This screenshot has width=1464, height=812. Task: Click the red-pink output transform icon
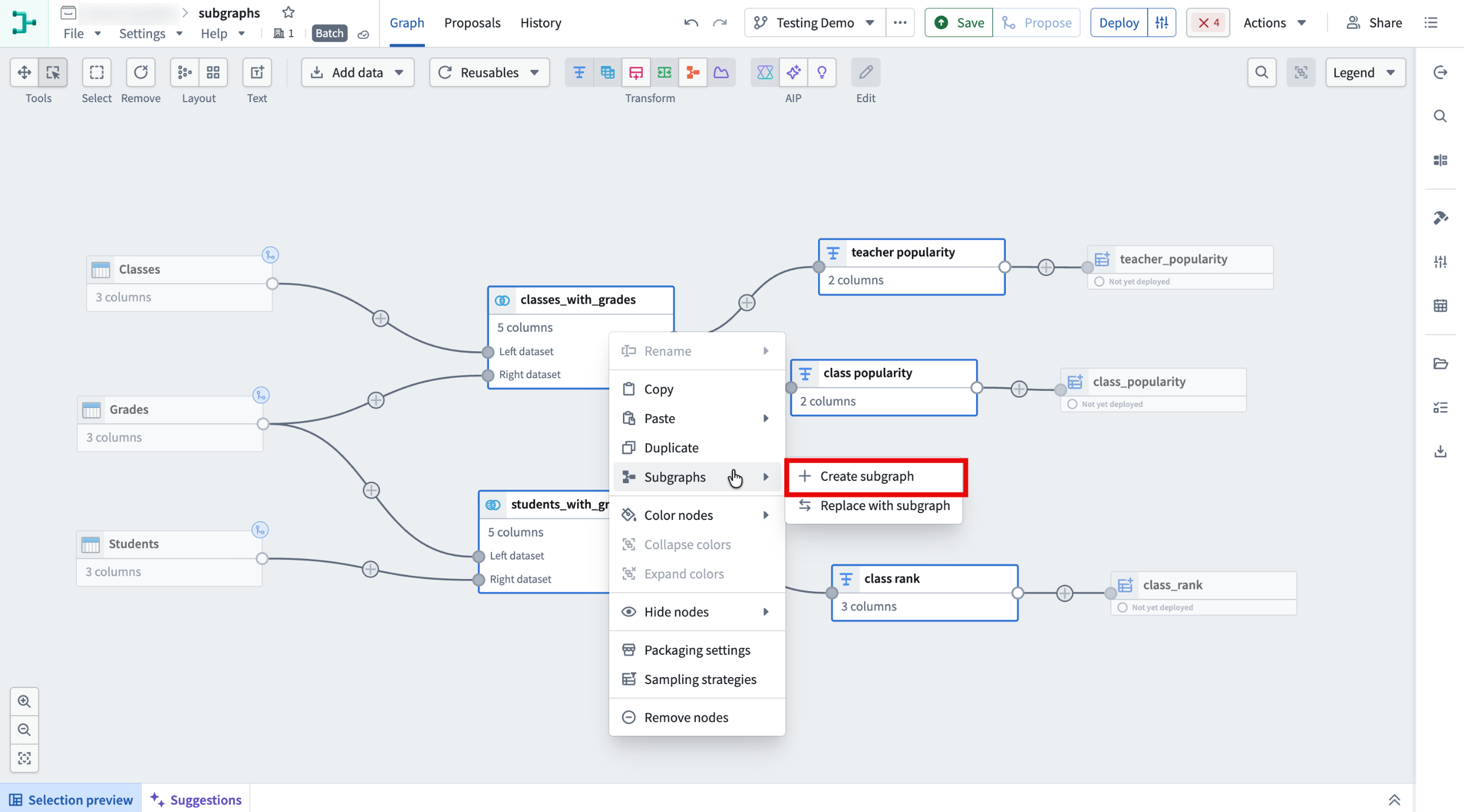click(636, 72)
